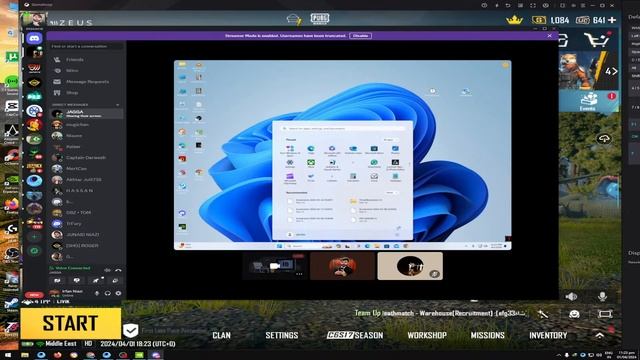640x360 pixels.
Task: Toggle PUBG lobby speaker icon
Action: pyautogui.click(x=571, y=296)
